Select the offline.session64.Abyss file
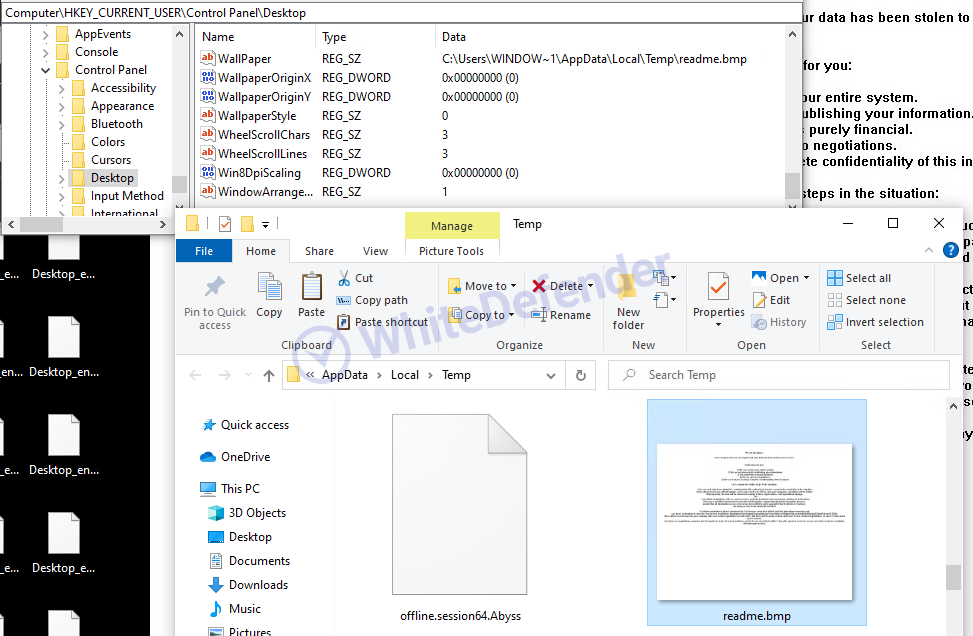Screen dimensions: 973x636 point(460,516)
